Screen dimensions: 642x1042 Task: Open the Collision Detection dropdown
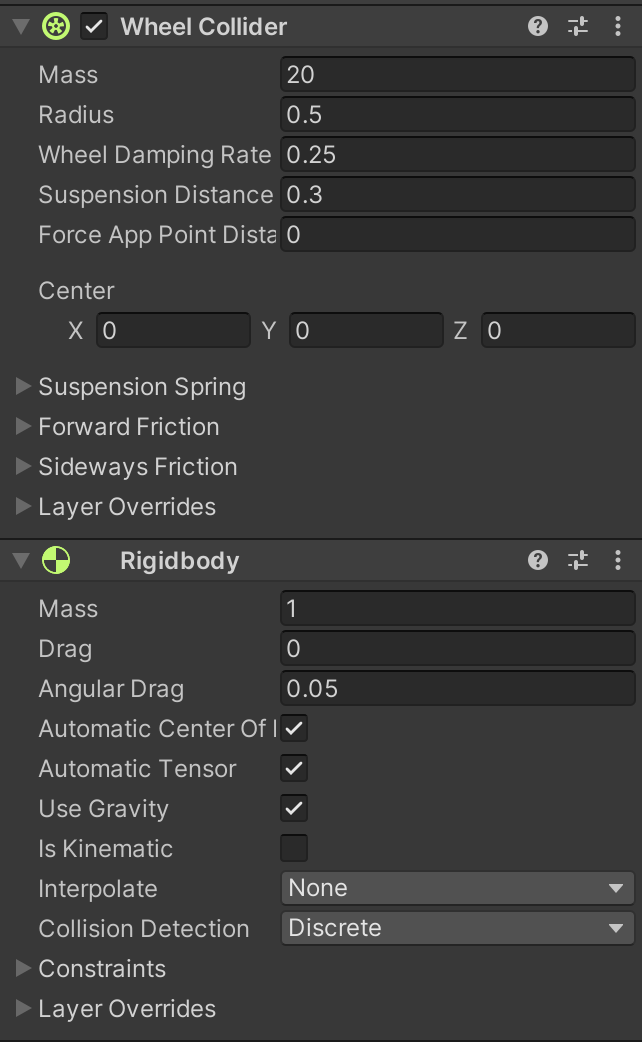457,928
